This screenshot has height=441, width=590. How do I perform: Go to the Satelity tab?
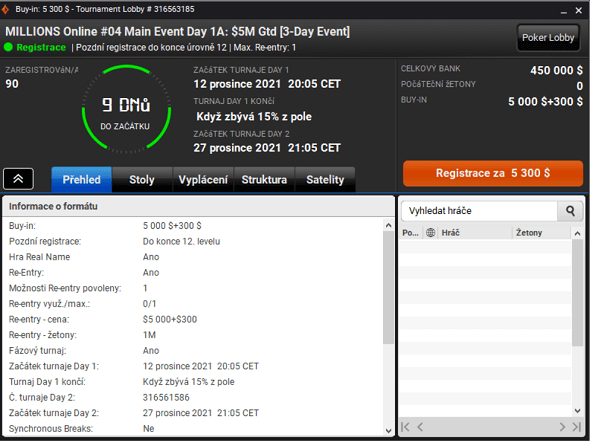point(325,179)
